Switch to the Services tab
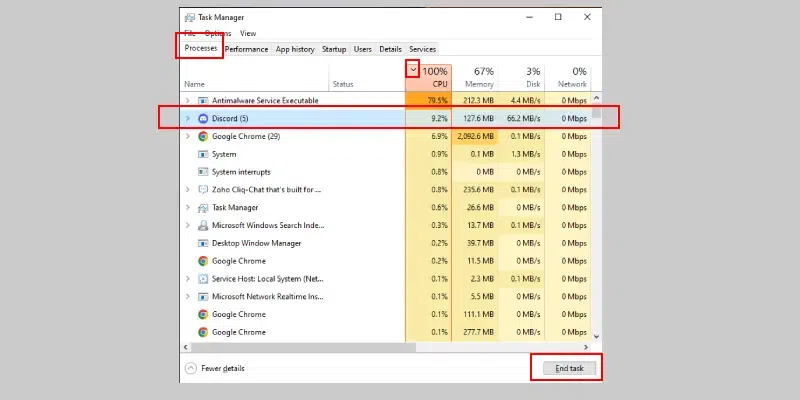The height and width of the screenshot is (400, 800). point(422,49)
